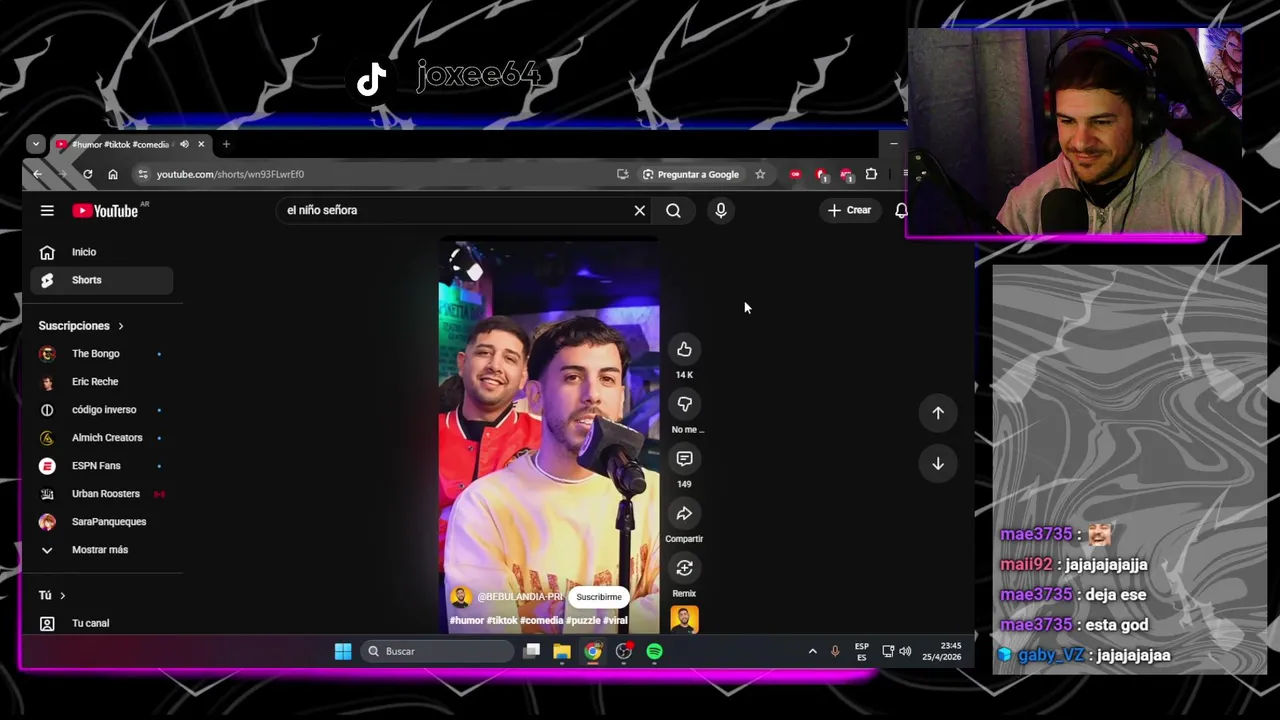Click the YouTube address bar URL
The height and width of the screenshot is (720, 1280).
230,174
